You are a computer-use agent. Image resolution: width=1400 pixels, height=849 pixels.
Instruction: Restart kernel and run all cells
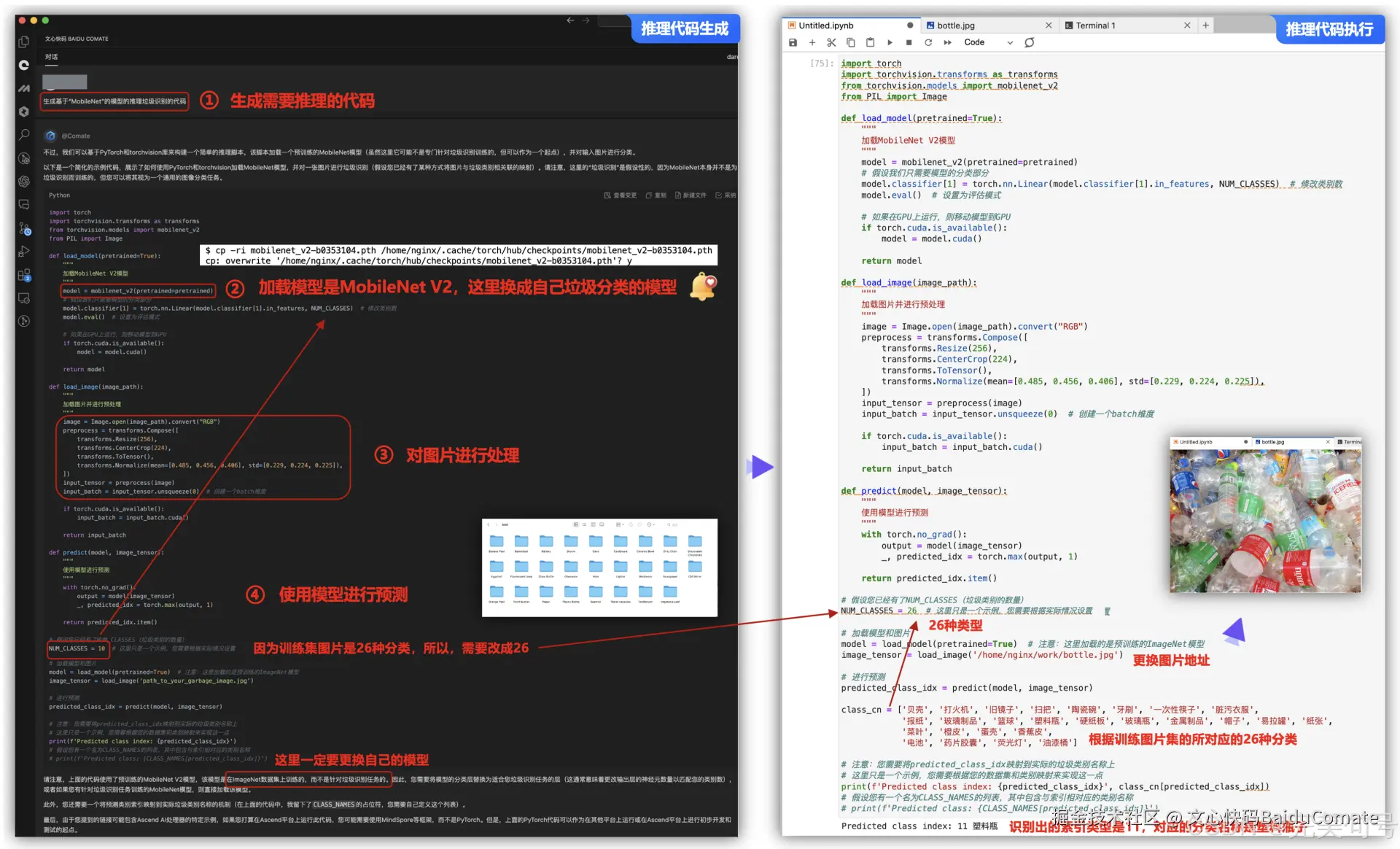pos(947,43)
